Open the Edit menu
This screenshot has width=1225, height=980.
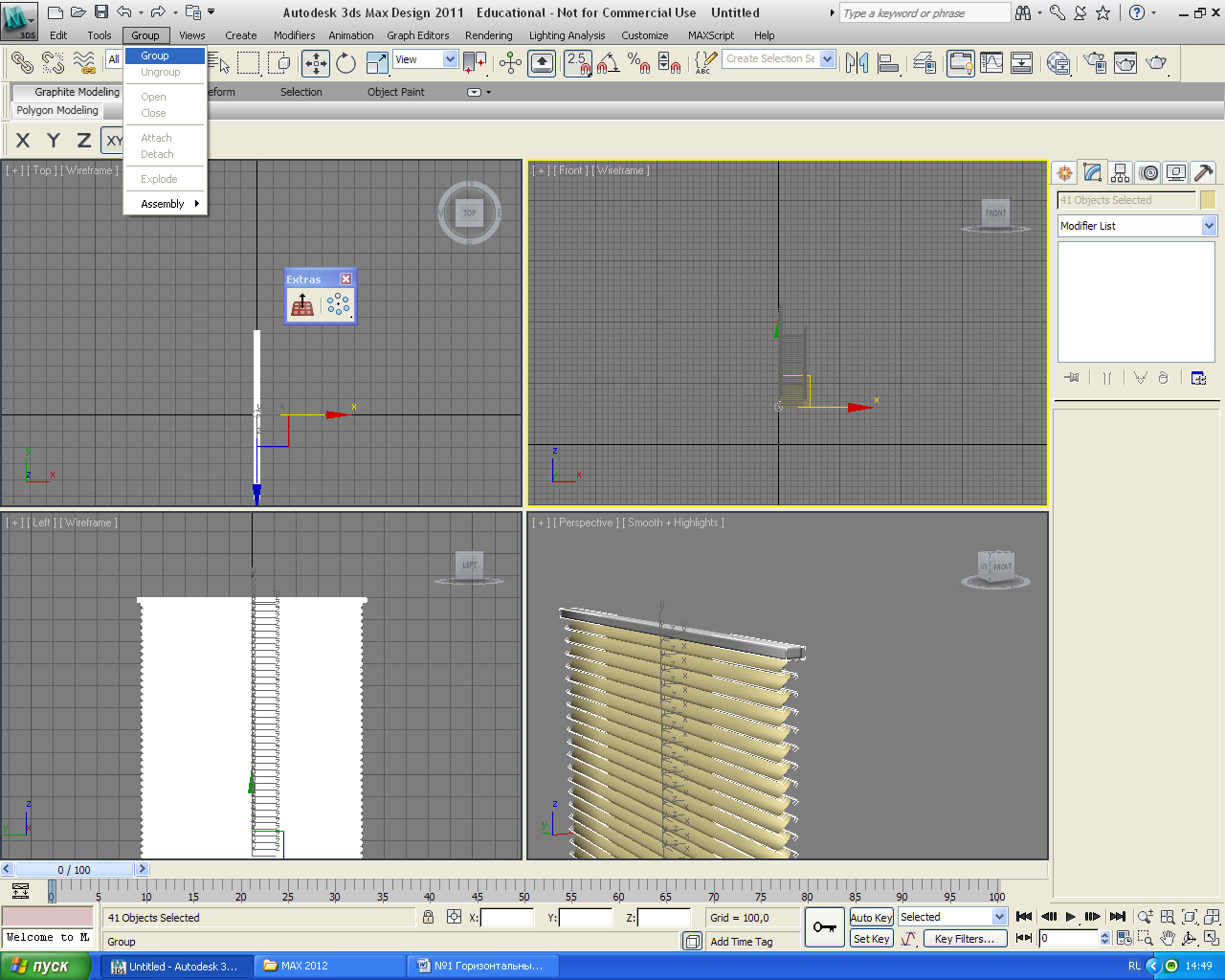coord(58,35)
